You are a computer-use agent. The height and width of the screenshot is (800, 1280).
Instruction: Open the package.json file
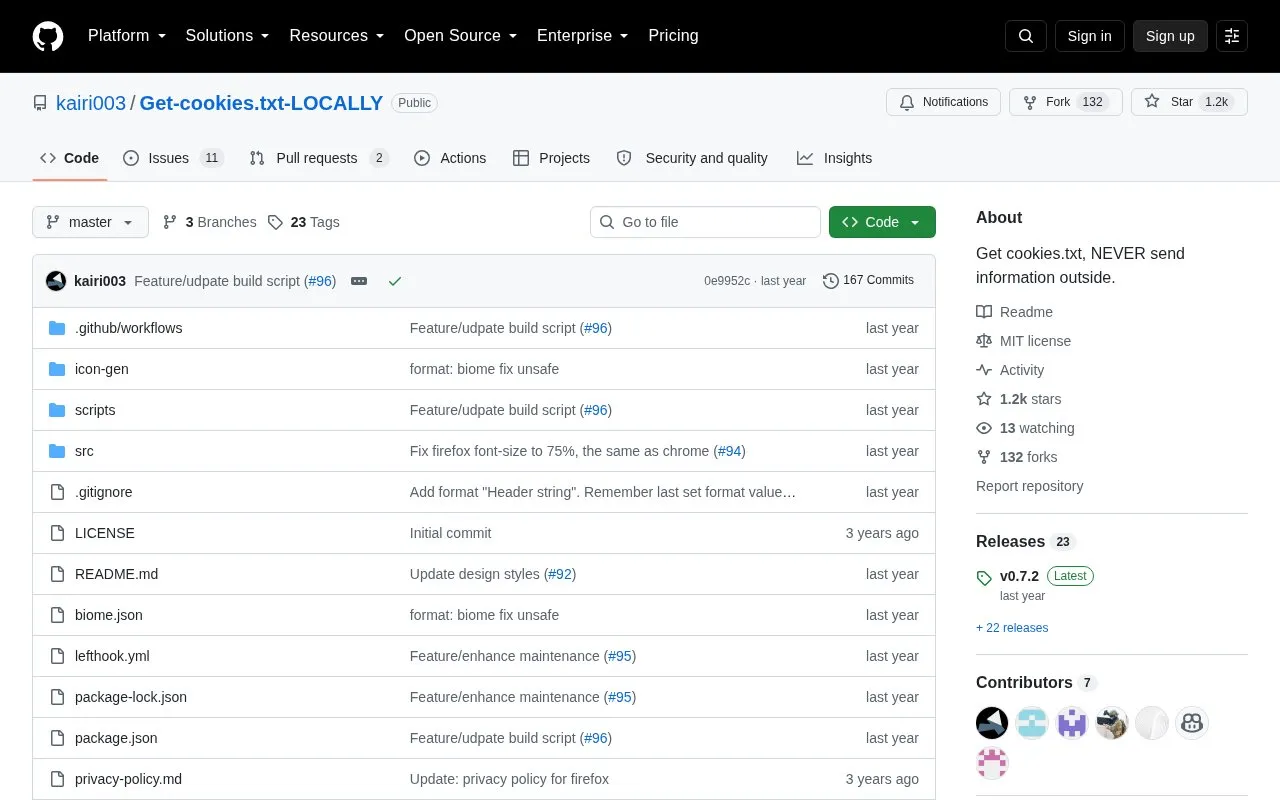(x=116, y=738)
